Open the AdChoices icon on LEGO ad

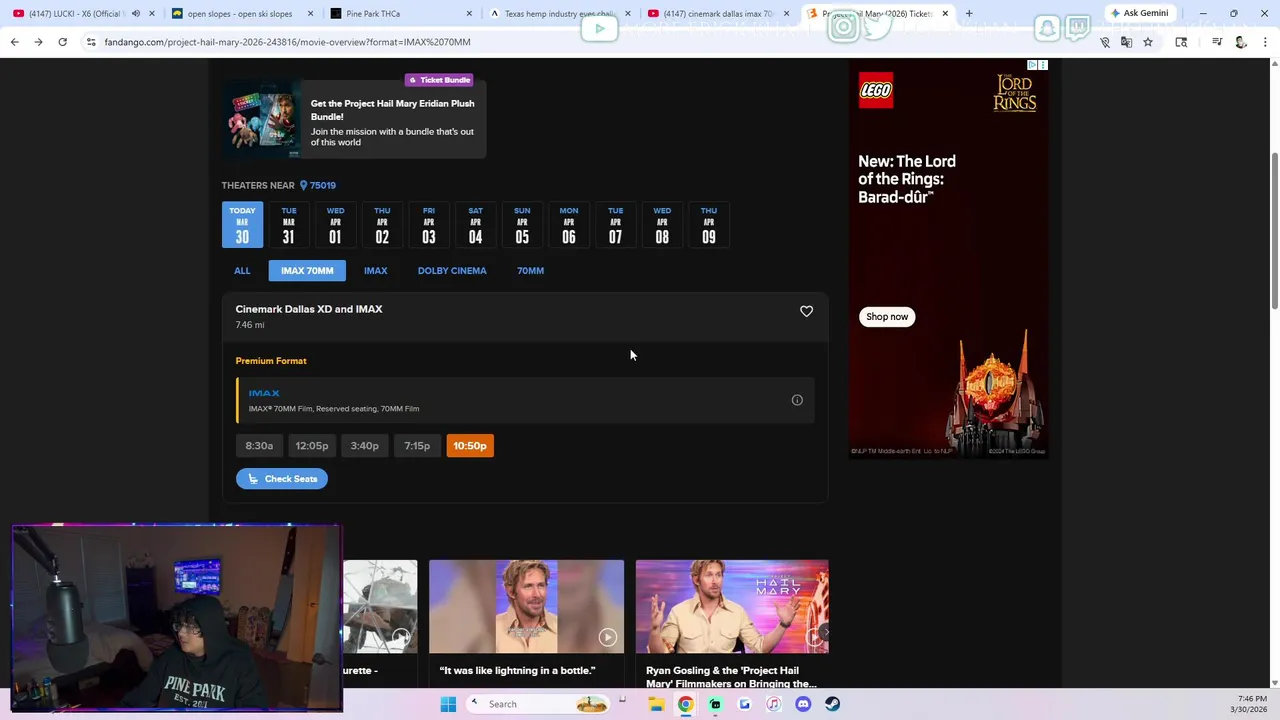pyautogui.click(x=1033, y=65)
